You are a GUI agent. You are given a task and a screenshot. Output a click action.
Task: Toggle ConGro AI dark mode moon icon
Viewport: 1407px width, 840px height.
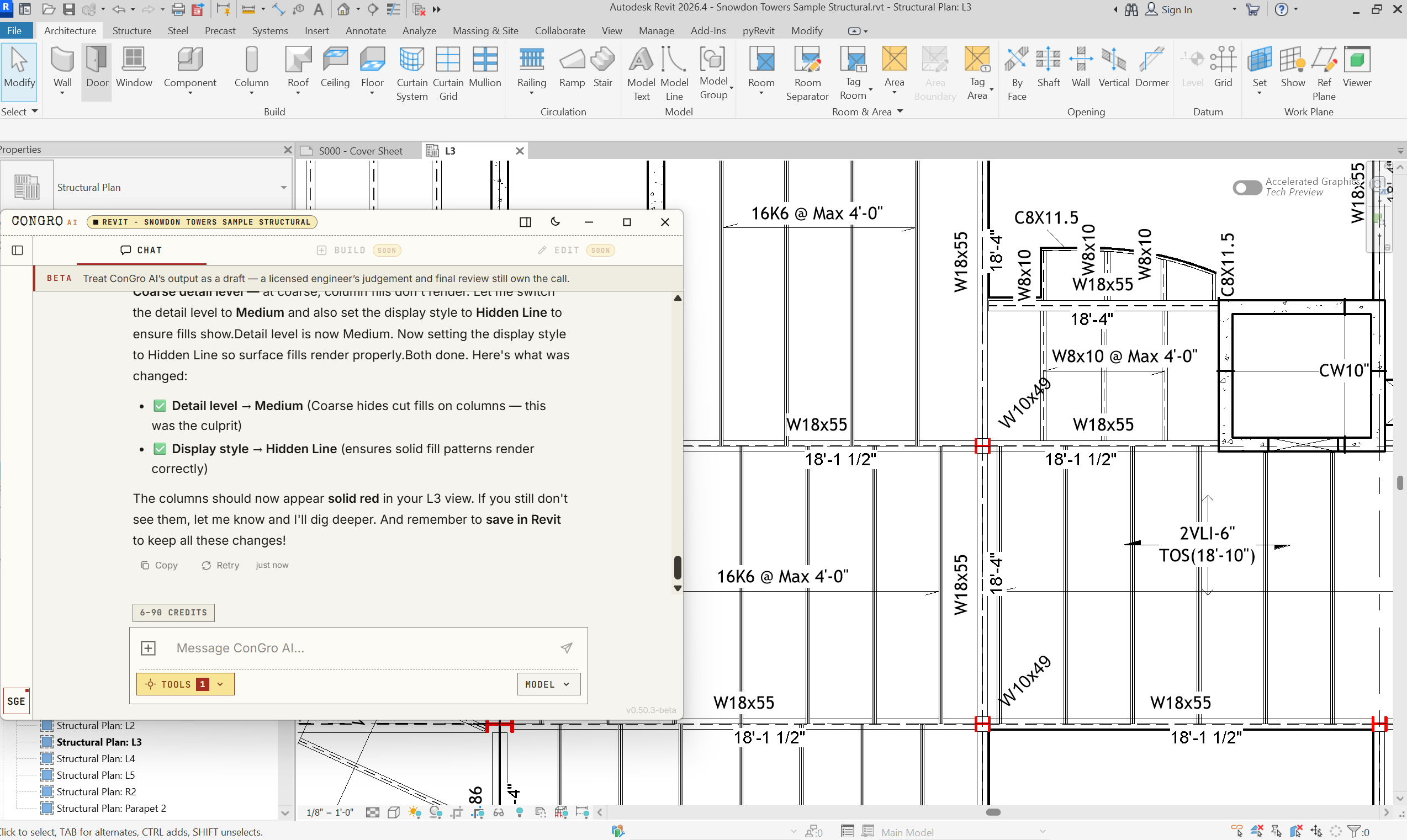555,222
